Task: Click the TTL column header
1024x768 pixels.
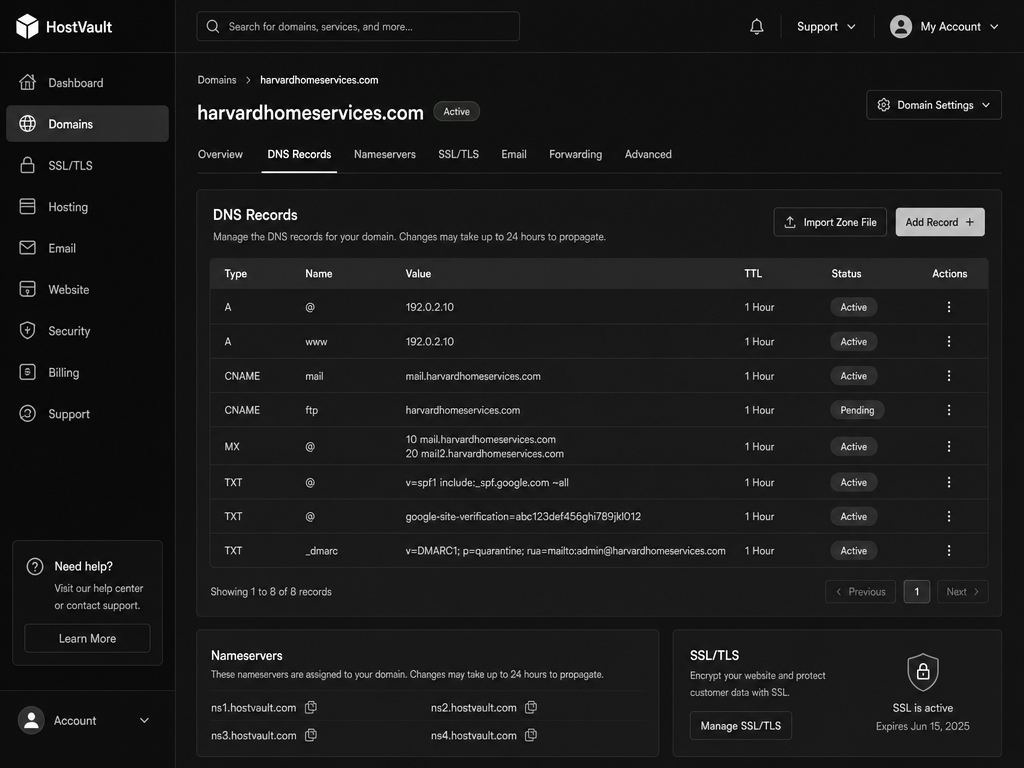Action: click(753, 274)
